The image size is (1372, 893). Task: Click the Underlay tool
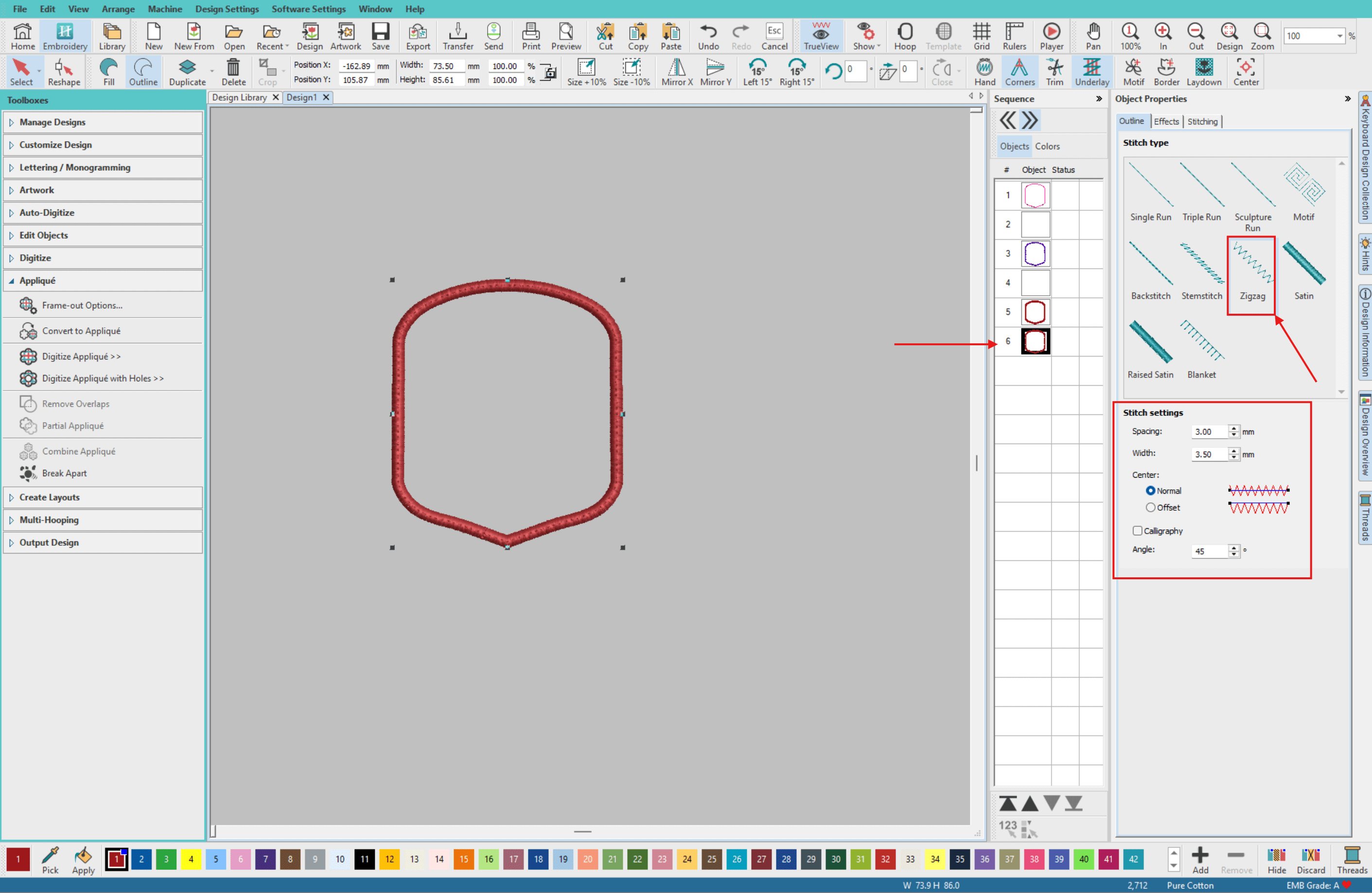point(1091,72)
